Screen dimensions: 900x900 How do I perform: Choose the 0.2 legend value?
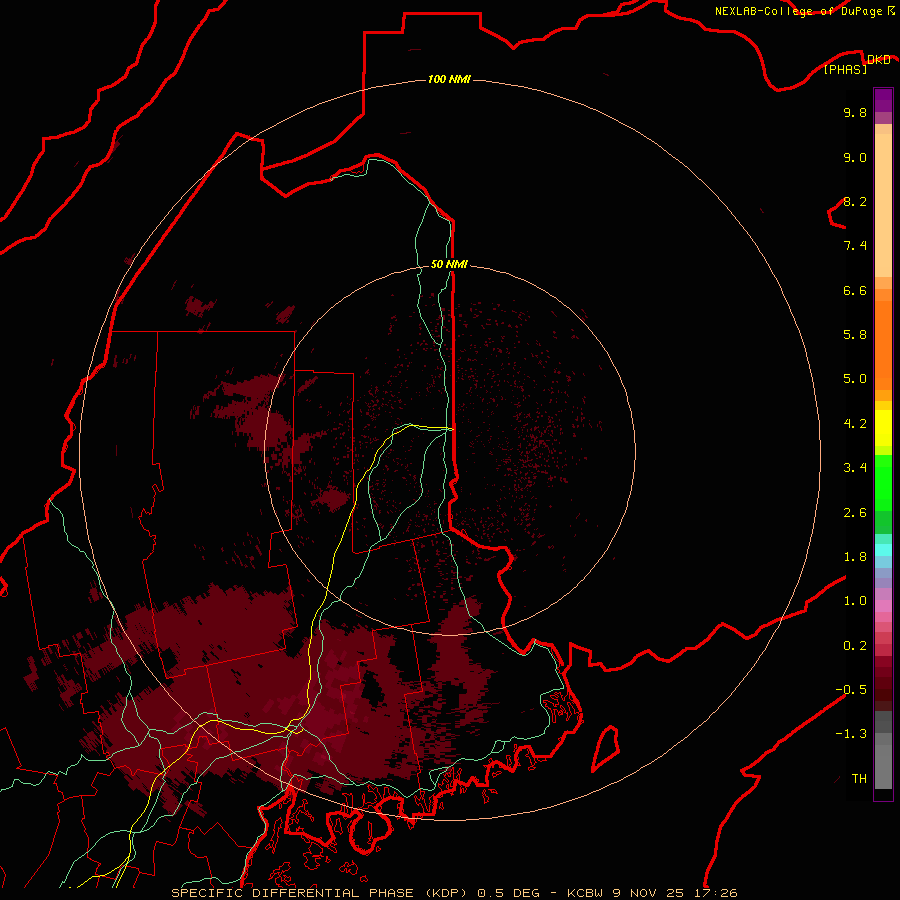(x=855, y=646)
